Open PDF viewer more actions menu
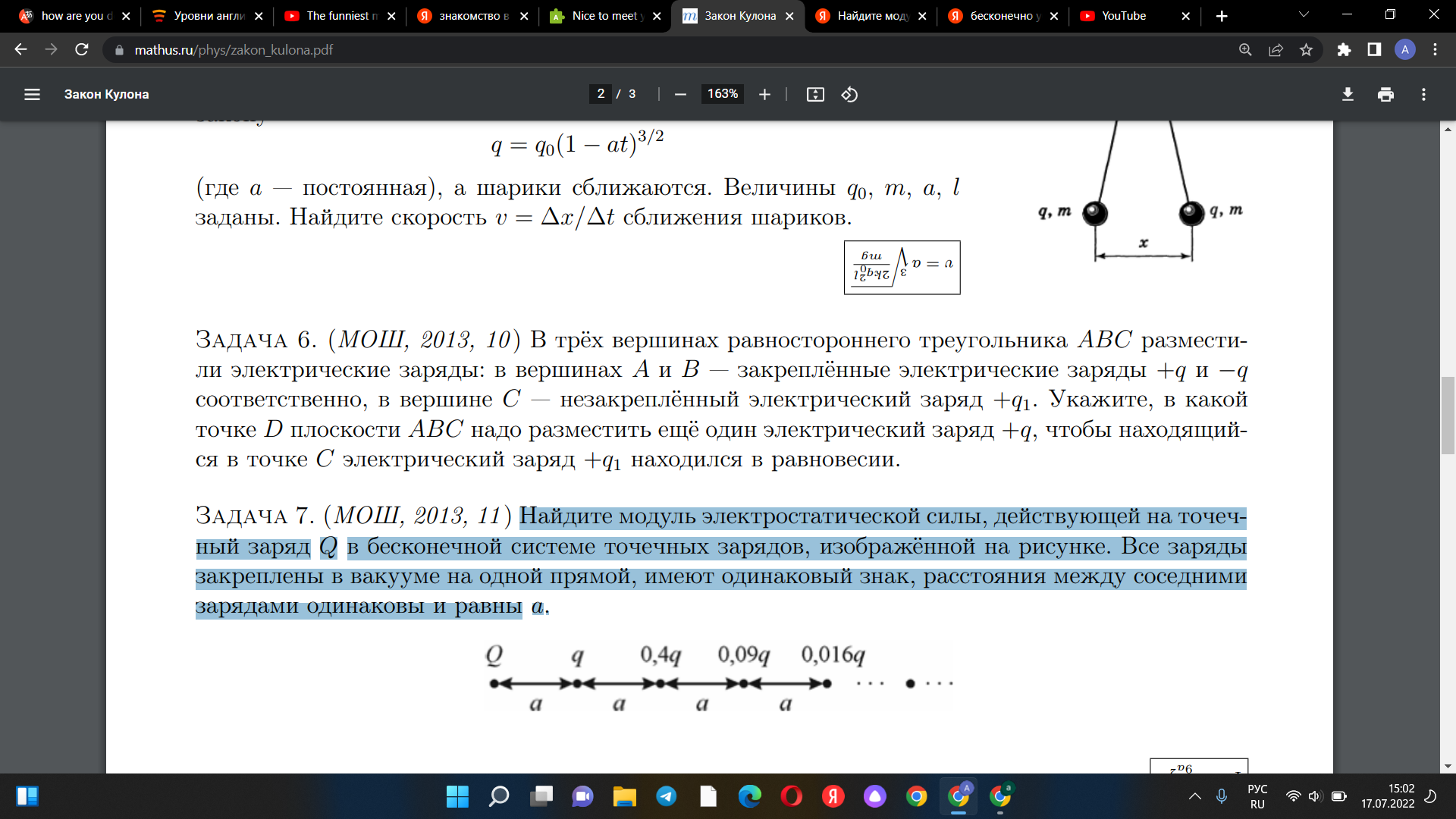Screen dimensions: 1456x819 click(x=1423, y=94)
